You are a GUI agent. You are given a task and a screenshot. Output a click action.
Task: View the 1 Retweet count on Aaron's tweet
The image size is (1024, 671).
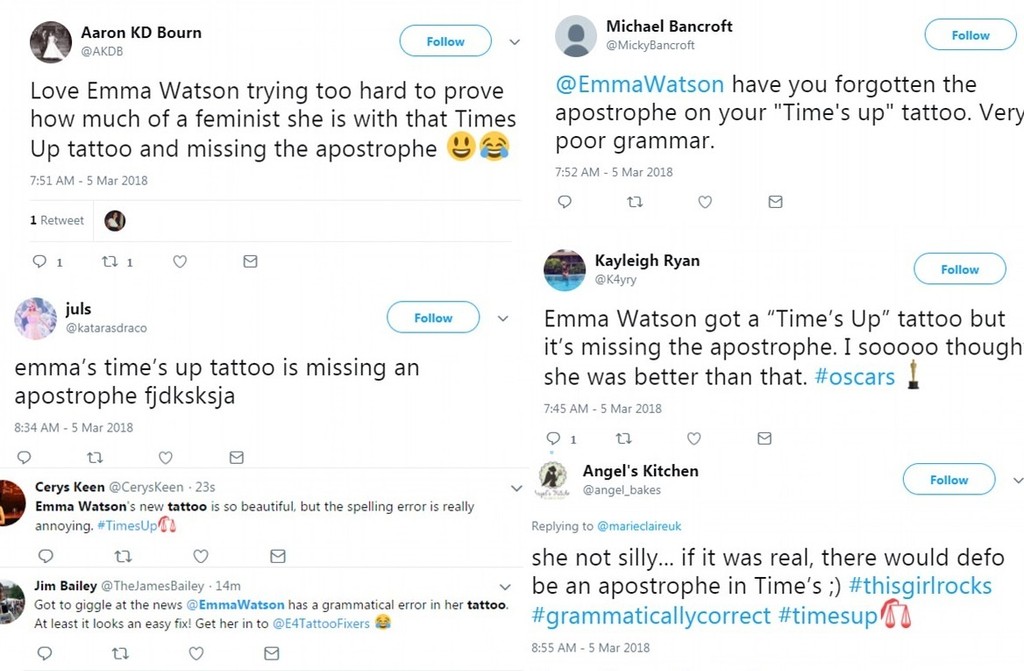[57, 221]
